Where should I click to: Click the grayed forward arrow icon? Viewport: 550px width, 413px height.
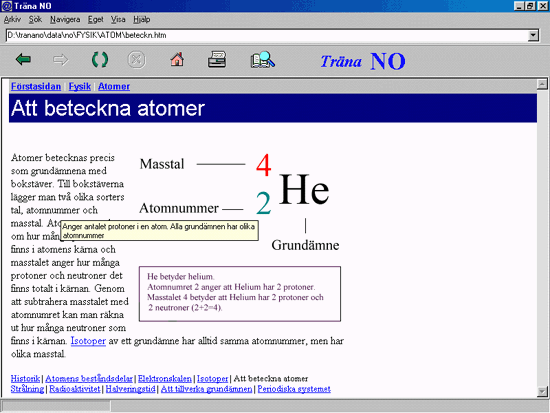pos(61,60)
